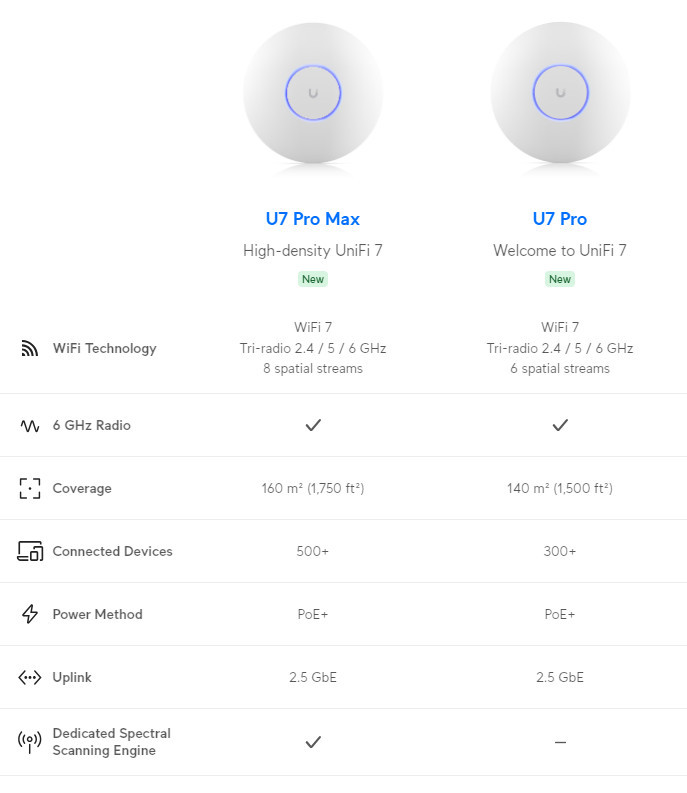Open the U7 Pro Max product link
Image resolution: width=687 pixels, height=793 pixels.
click(313, 219)
